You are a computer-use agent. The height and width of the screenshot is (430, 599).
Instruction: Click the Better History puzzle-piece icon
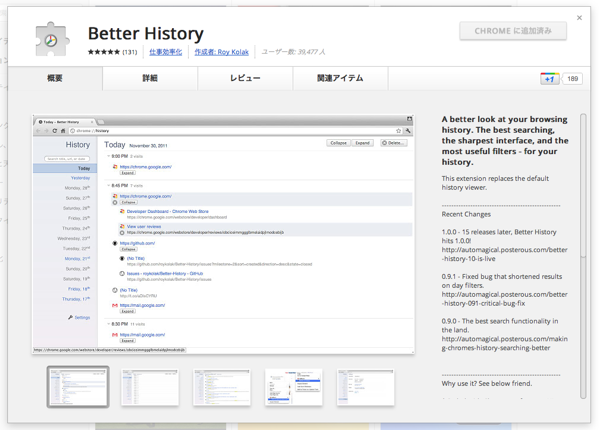click(x=52, y=39)
